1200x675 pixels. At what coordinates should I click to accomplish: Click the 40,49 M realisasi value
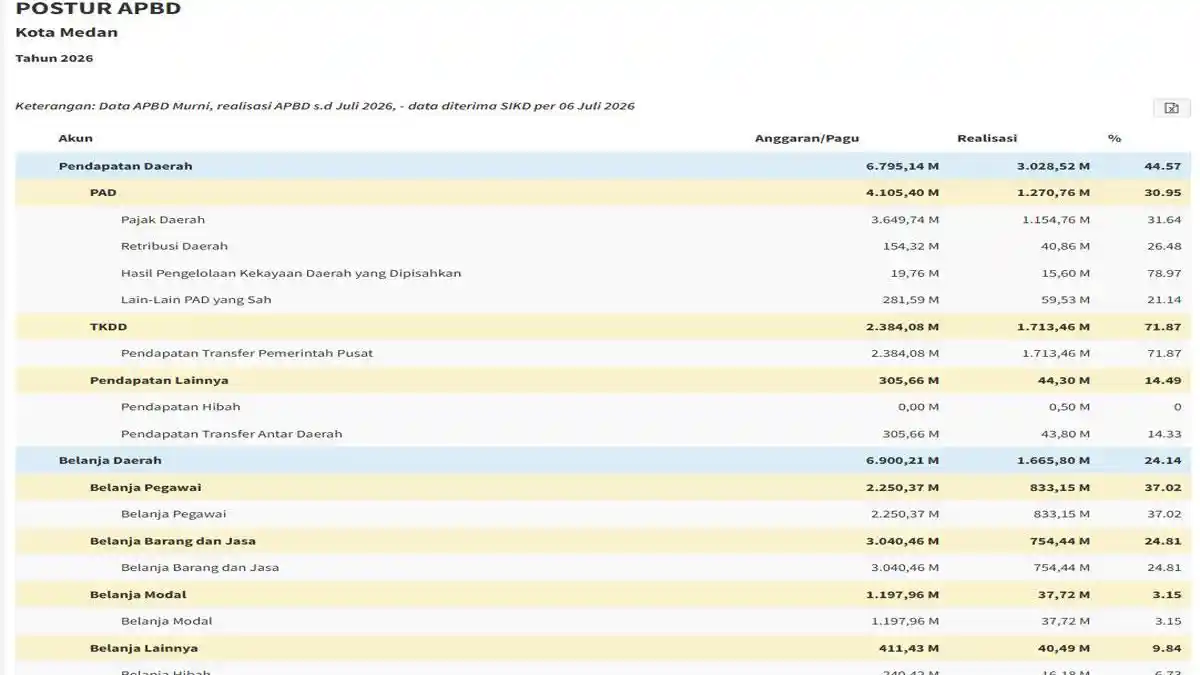1065,648
